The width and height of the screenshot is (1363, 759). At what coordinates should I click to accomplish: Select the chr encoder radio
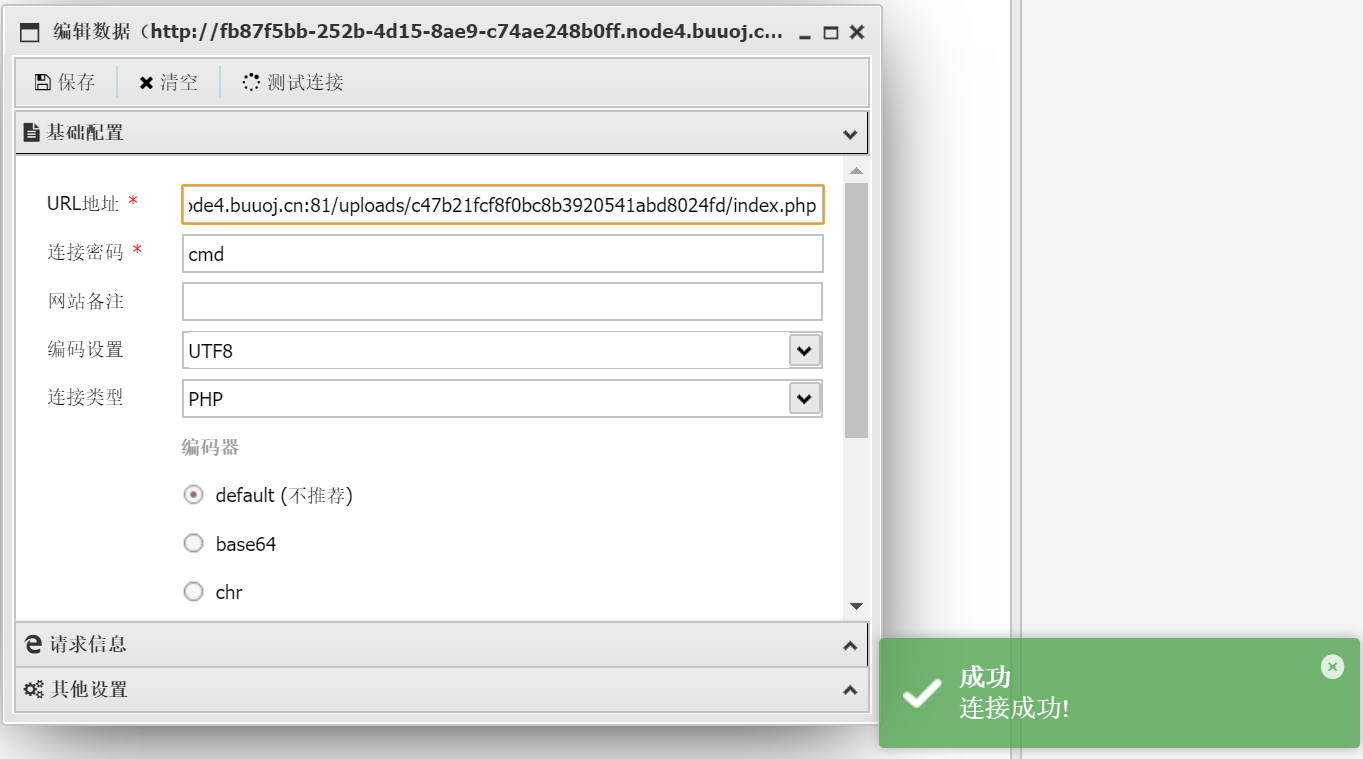194,592
